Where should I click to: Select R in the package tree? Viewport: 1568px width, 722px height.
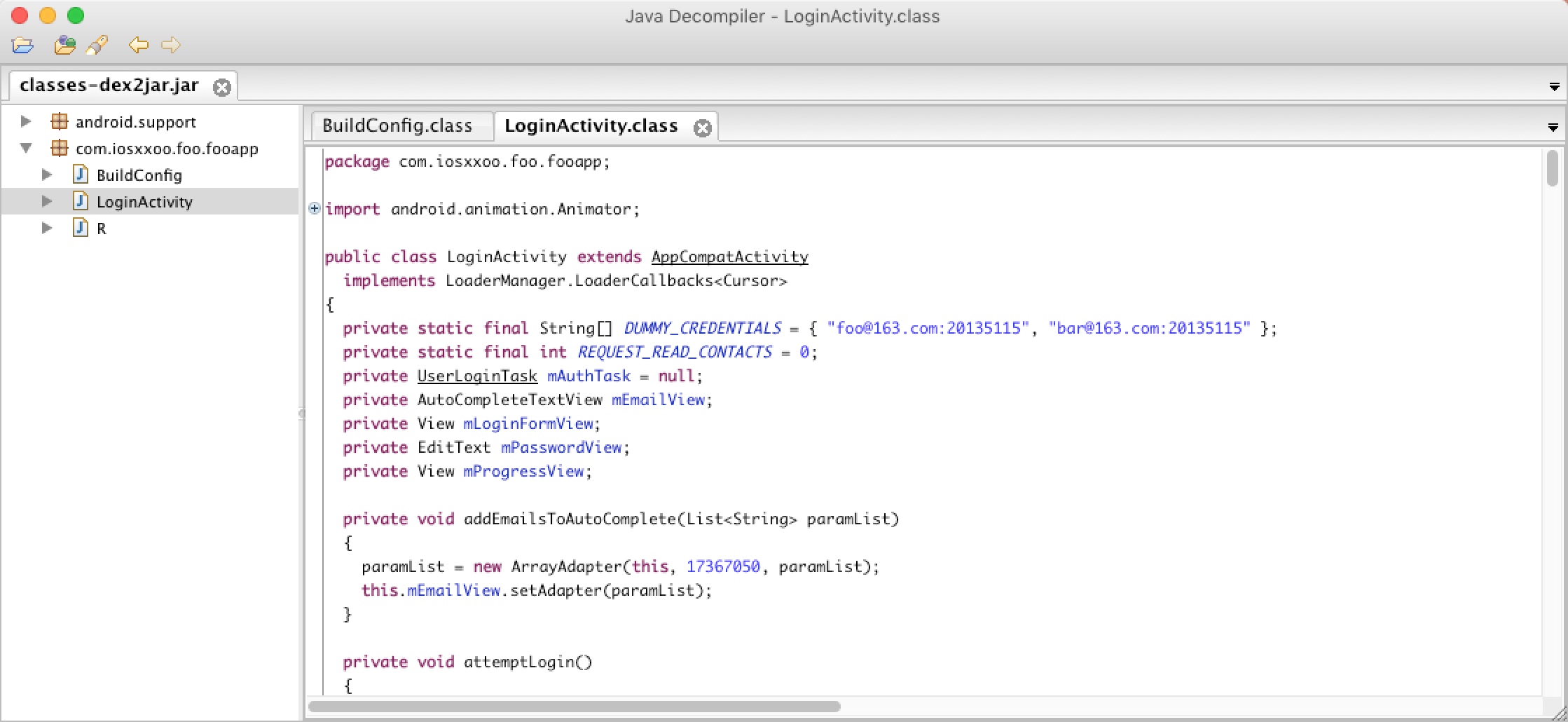102,229
